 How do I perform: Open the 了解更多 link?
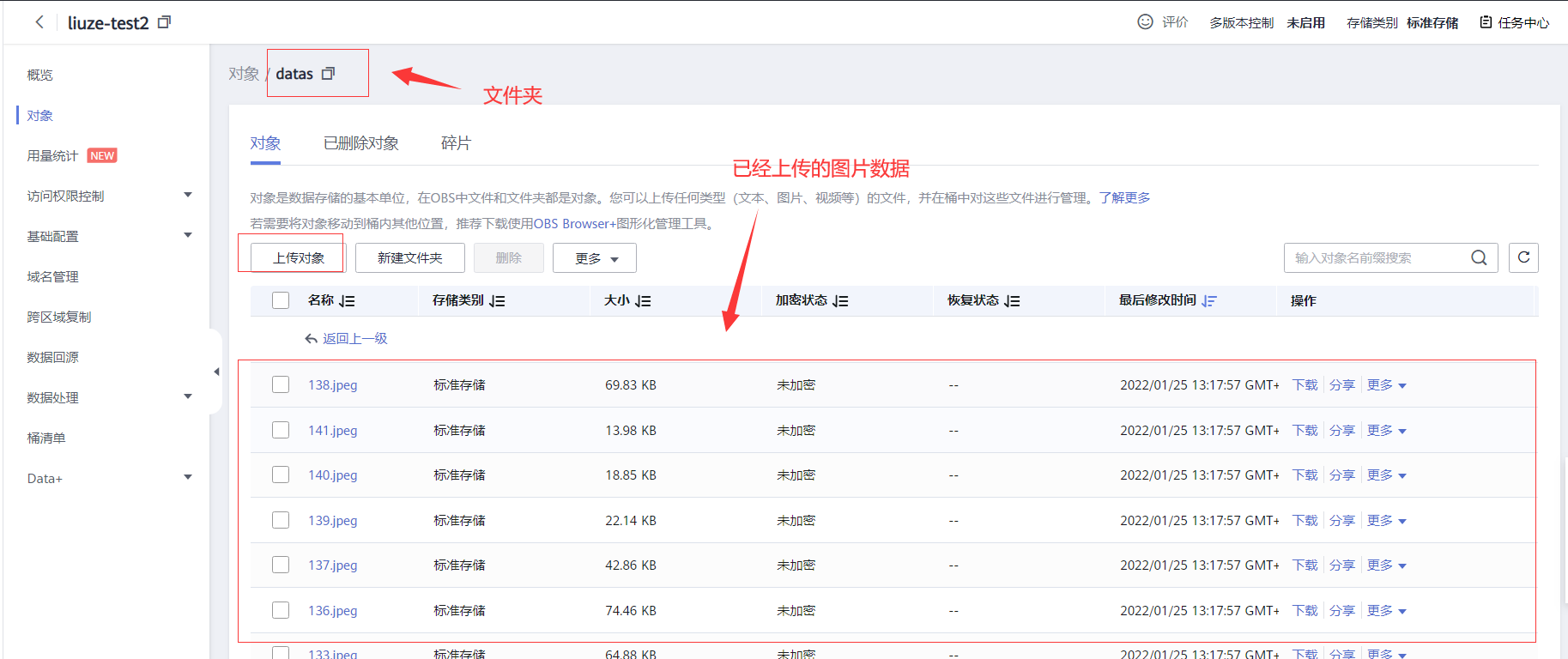[1124, 198]
